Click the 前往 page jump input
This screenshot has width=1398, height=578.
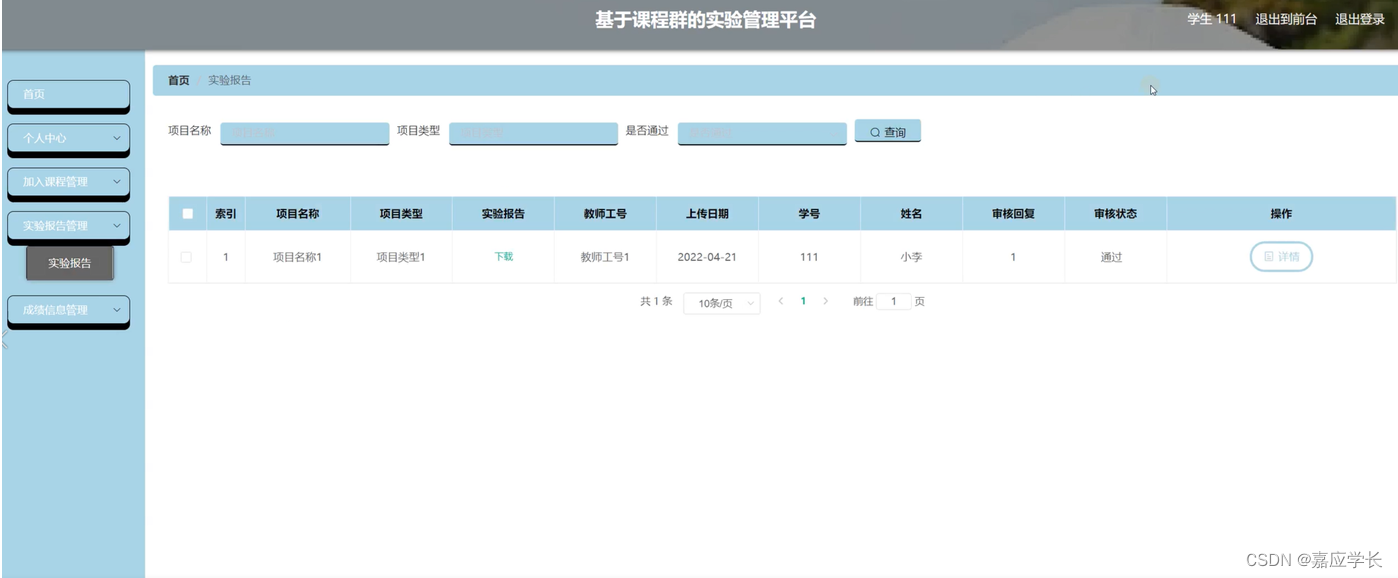tap(893, 301)
